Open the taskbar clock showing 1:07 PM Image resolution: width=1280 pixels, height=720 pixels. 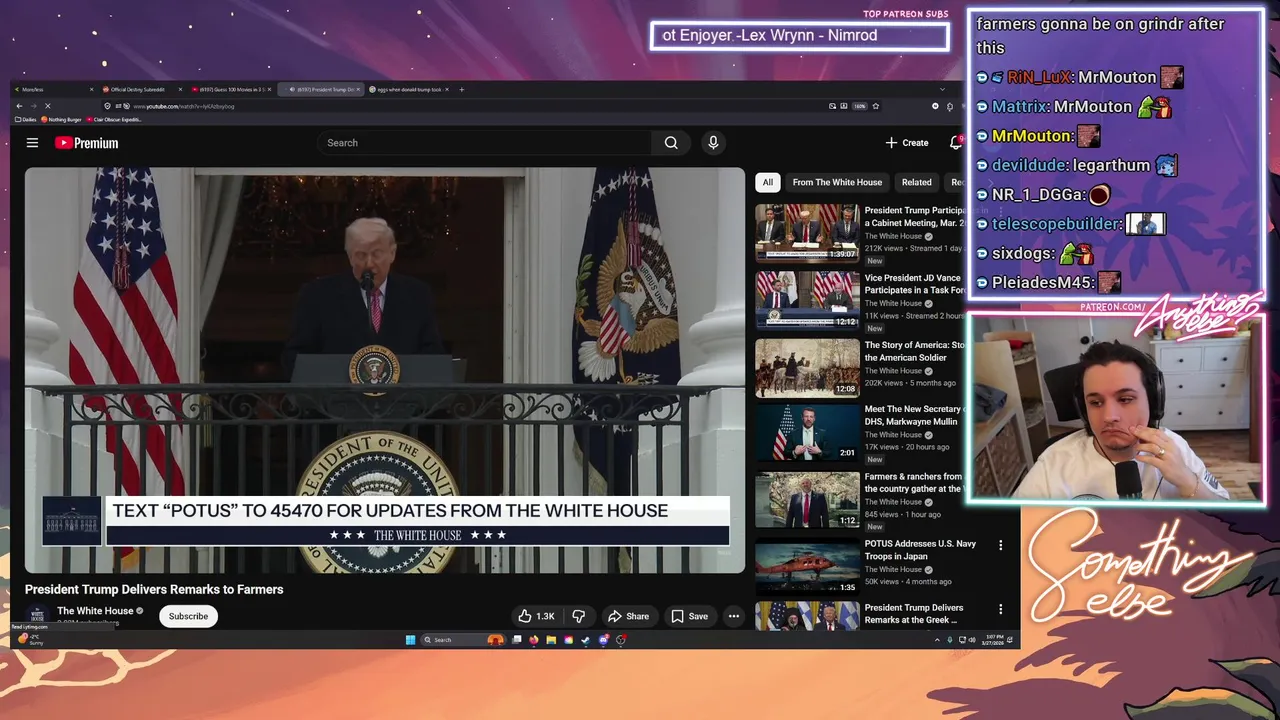[994, 640]
